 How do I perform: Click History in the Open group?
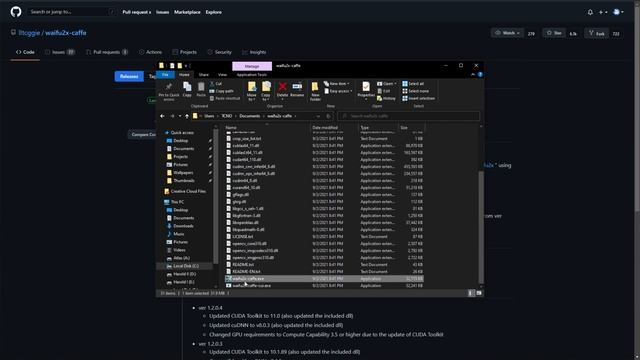pyautogui.click(x=387, y=98)
